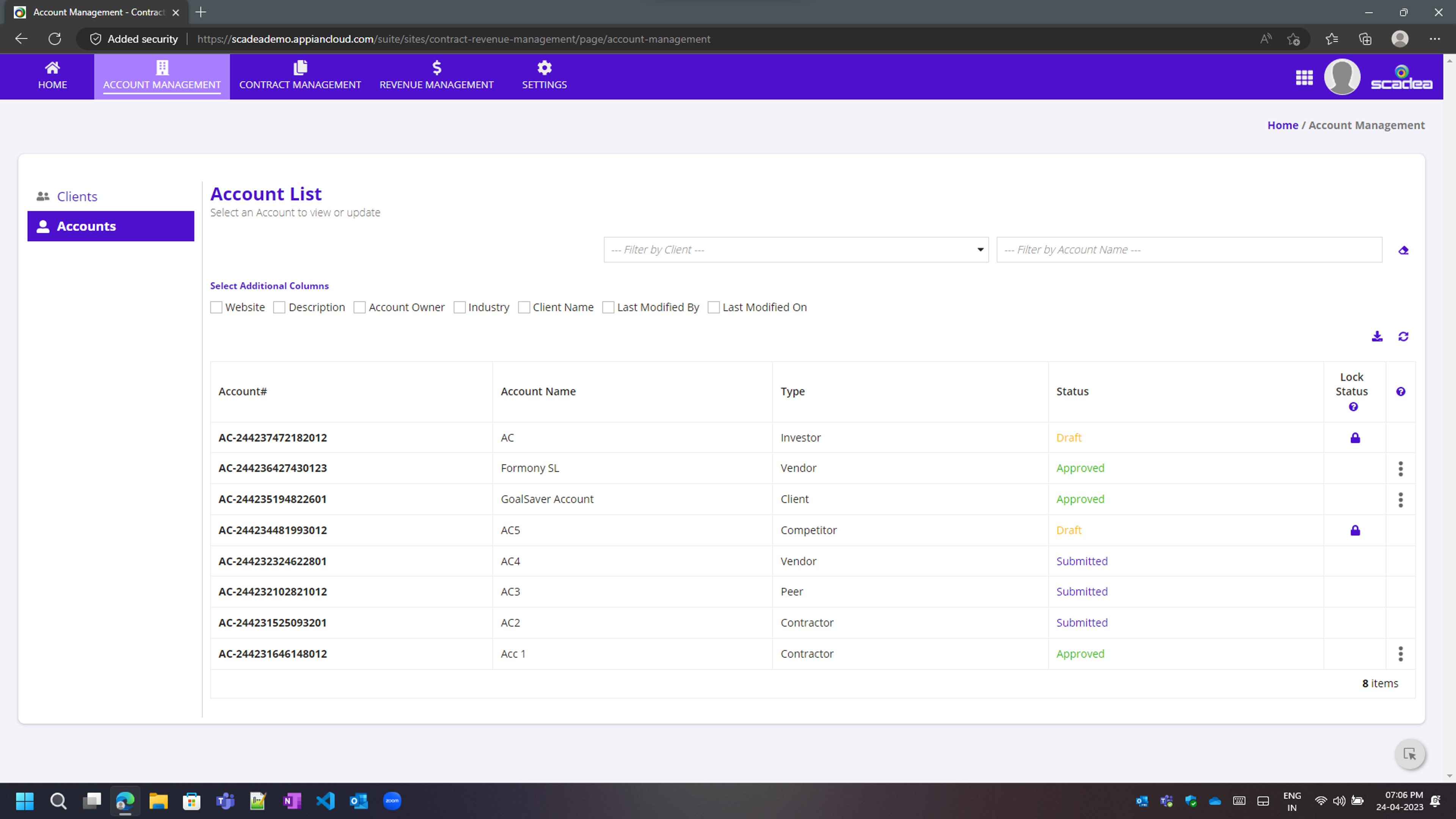Screen dimensions: 1456x819
Task: Open account AC-244232102821012
Action: point(273,592)
